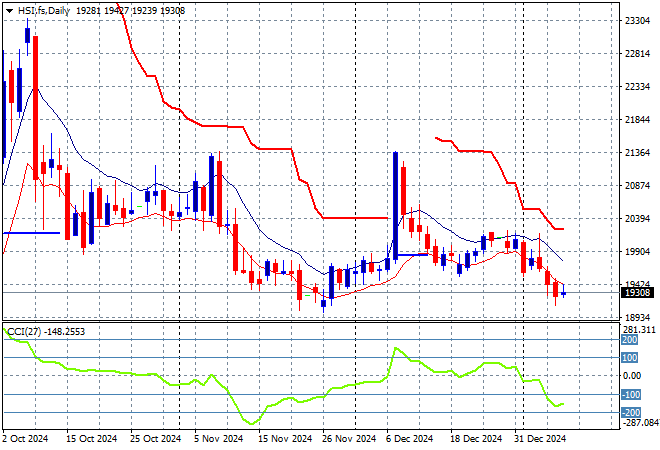This screenshot has width=660, height=450.
Task: Open the chart menu triangle beside HSI.fs
Action: point(10,10)
